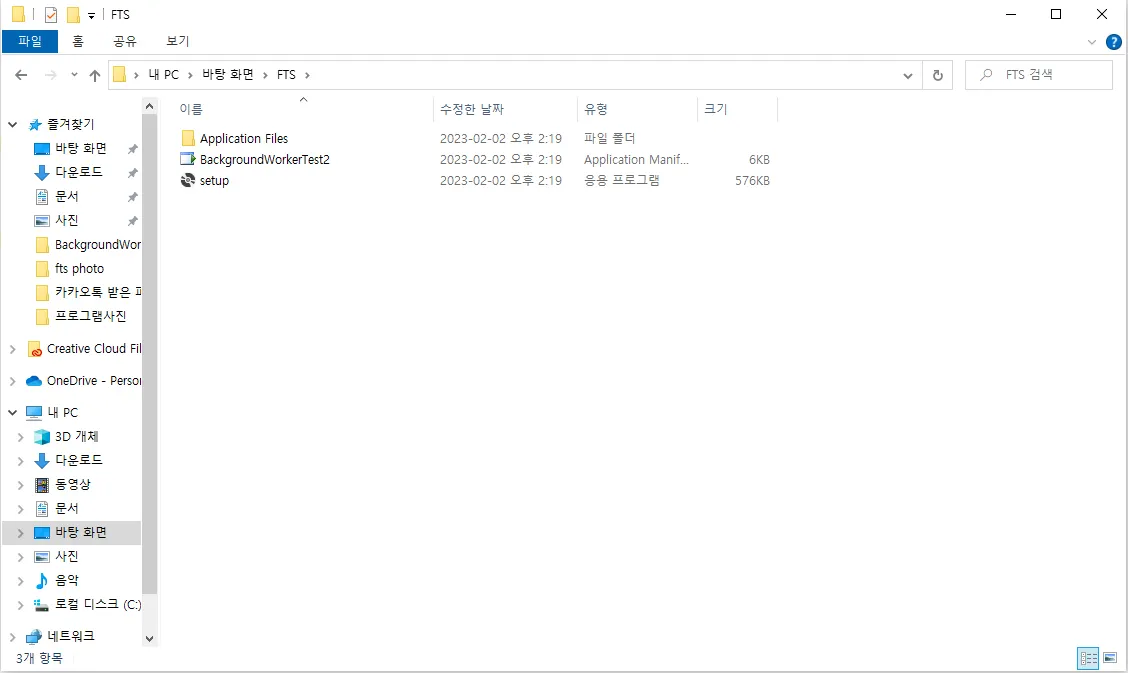Select the BackgroundWorkerTest2 manifest file icon
The height and width of the screenshot is (673, 1128).
[x=188, y=159]
